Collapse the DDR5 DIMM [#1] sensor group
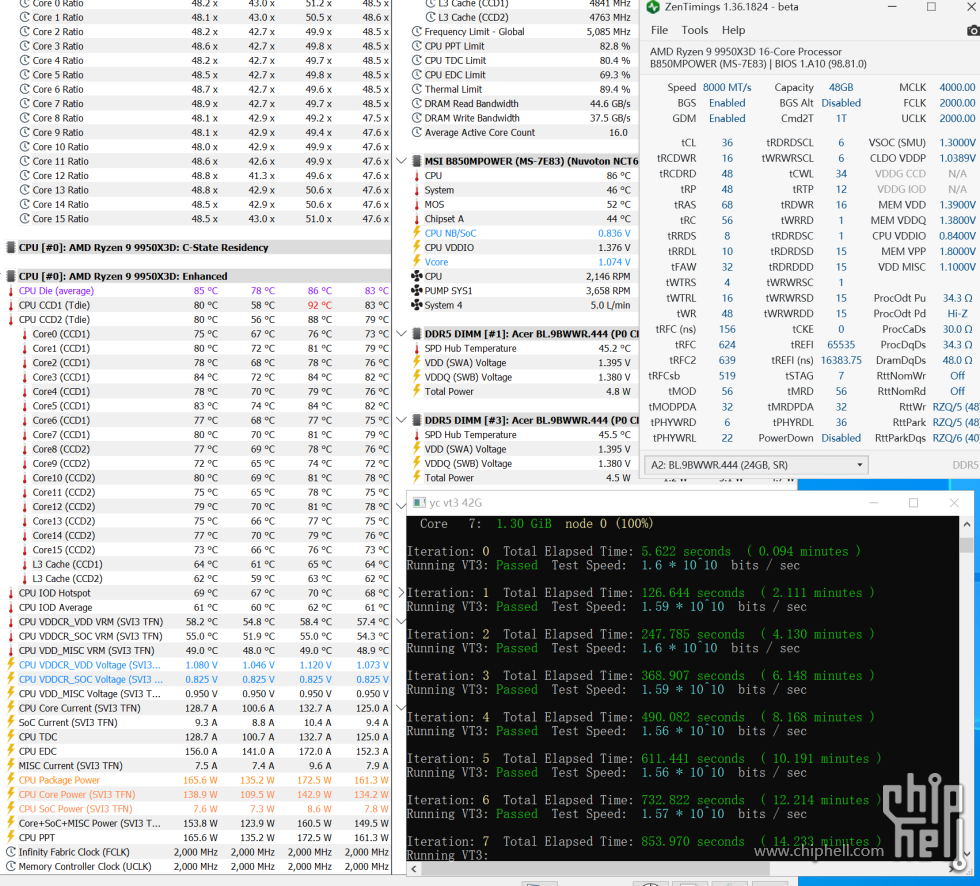This screenshot has width=980, height=886. (x=401, y=334)
